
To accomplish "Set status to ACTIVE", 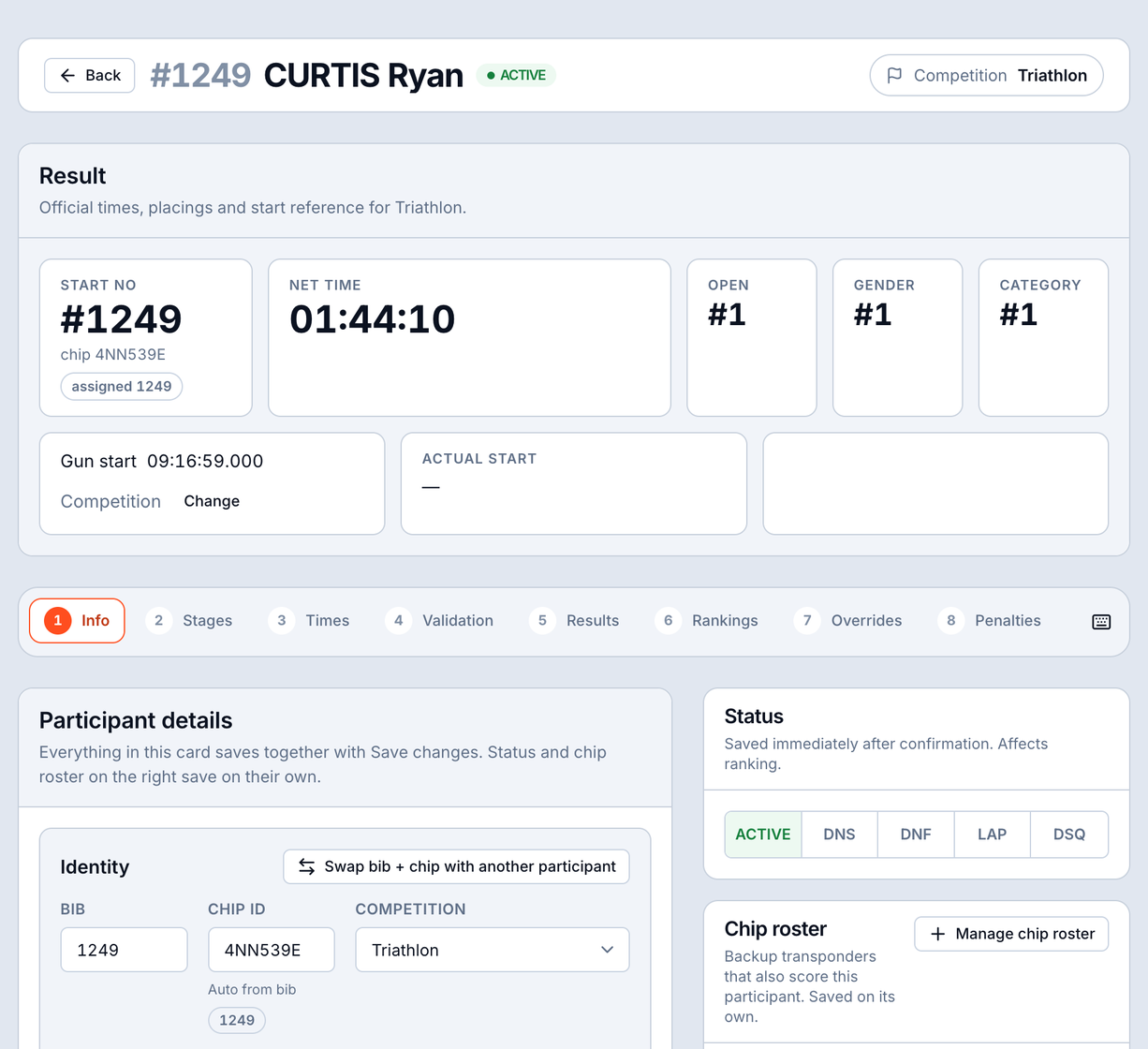I will click(x=763, y=835).
